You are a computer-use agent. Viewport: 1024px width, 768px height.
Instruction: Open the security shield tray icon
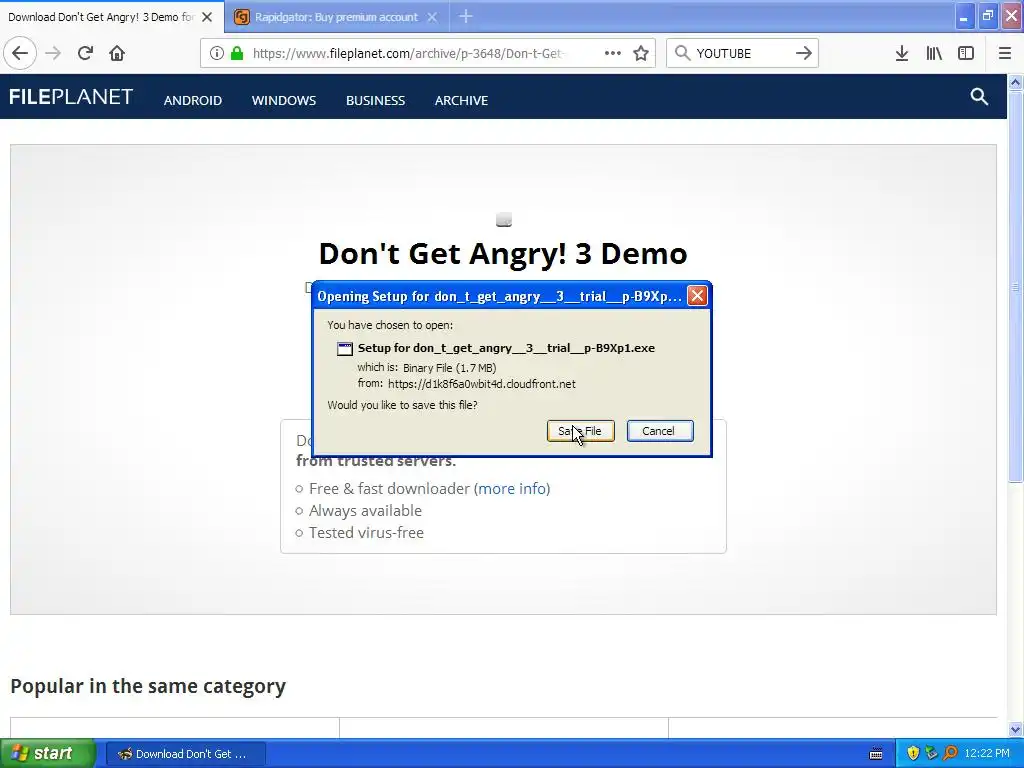click(913, 753)
